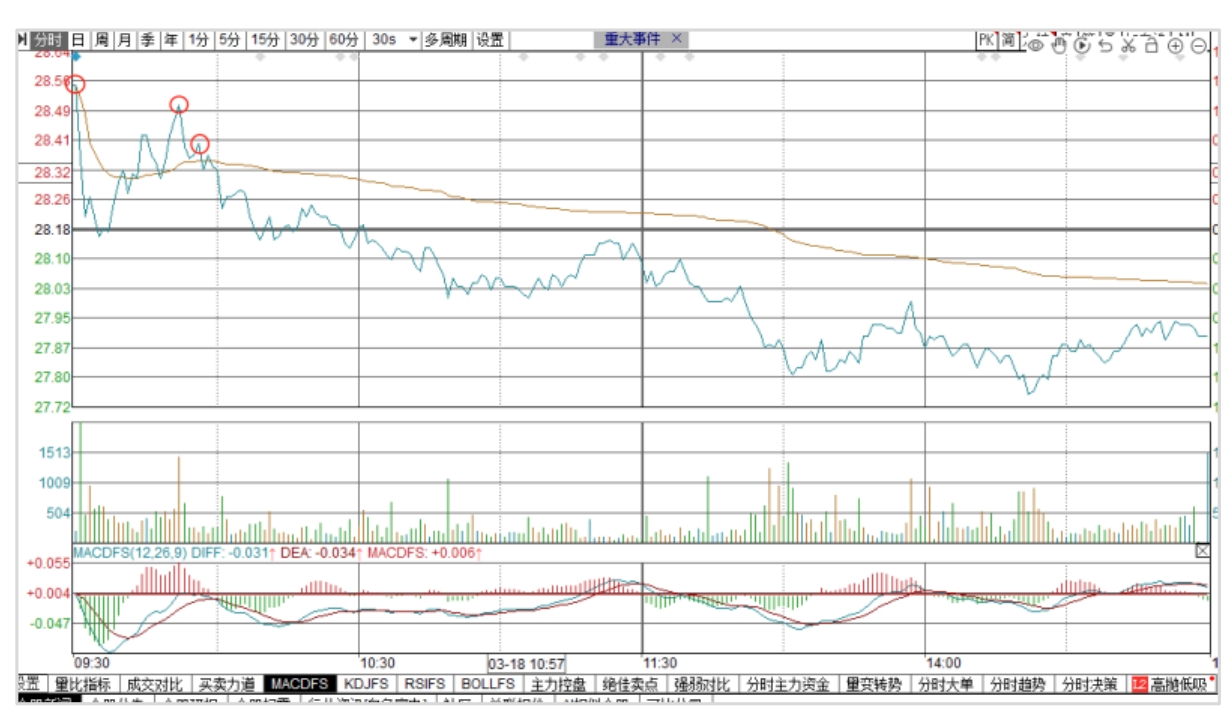Toggle the eye visibility icon
The height and width of the screenshot is (712, 1232).
[x=1037, y=45]
